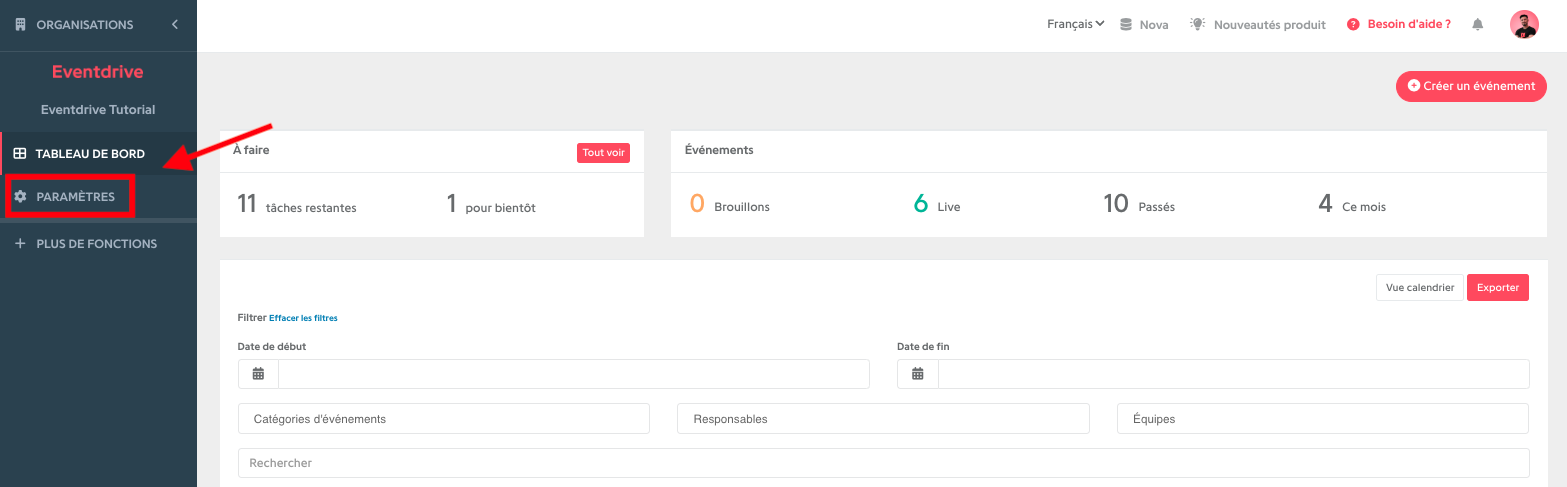Open the Catégories d'événements dropdown

tap(444, 419)
